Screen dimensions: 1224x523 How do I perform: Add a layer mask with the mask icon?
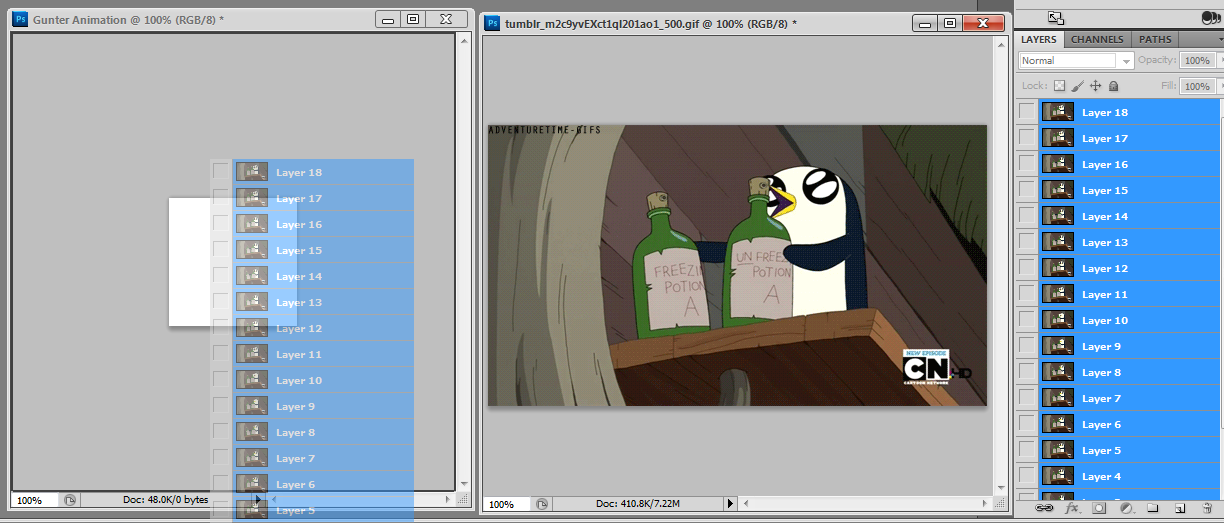click(x=1099, y=508)
